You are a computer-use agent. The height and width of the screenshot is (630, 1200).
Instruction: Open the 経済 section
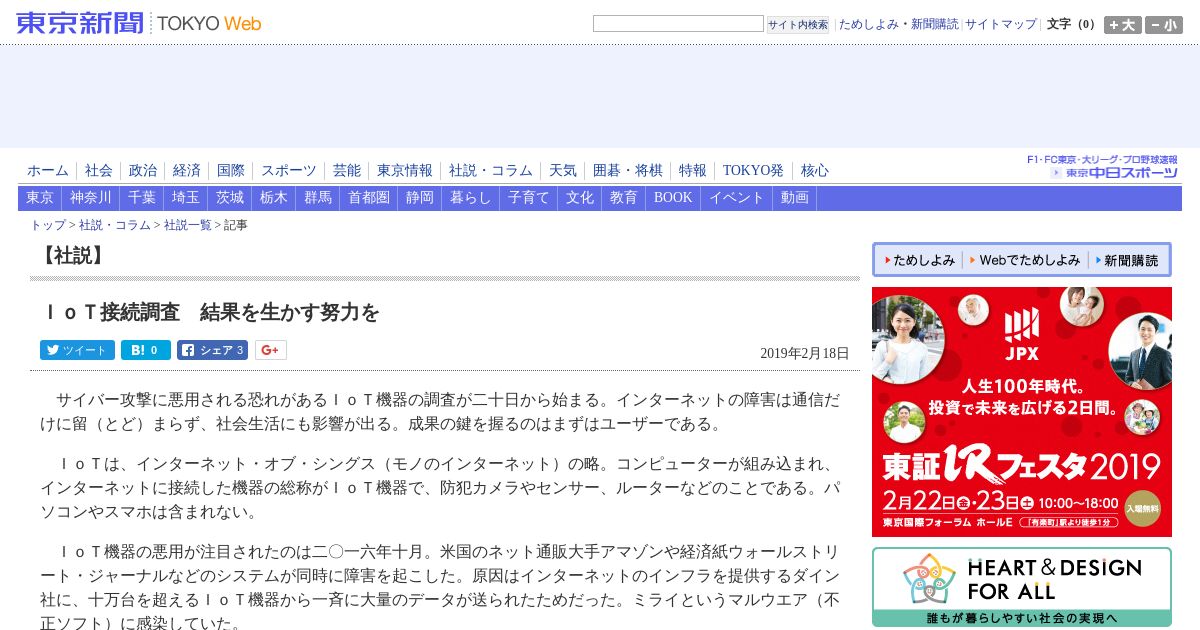[187, 171]
